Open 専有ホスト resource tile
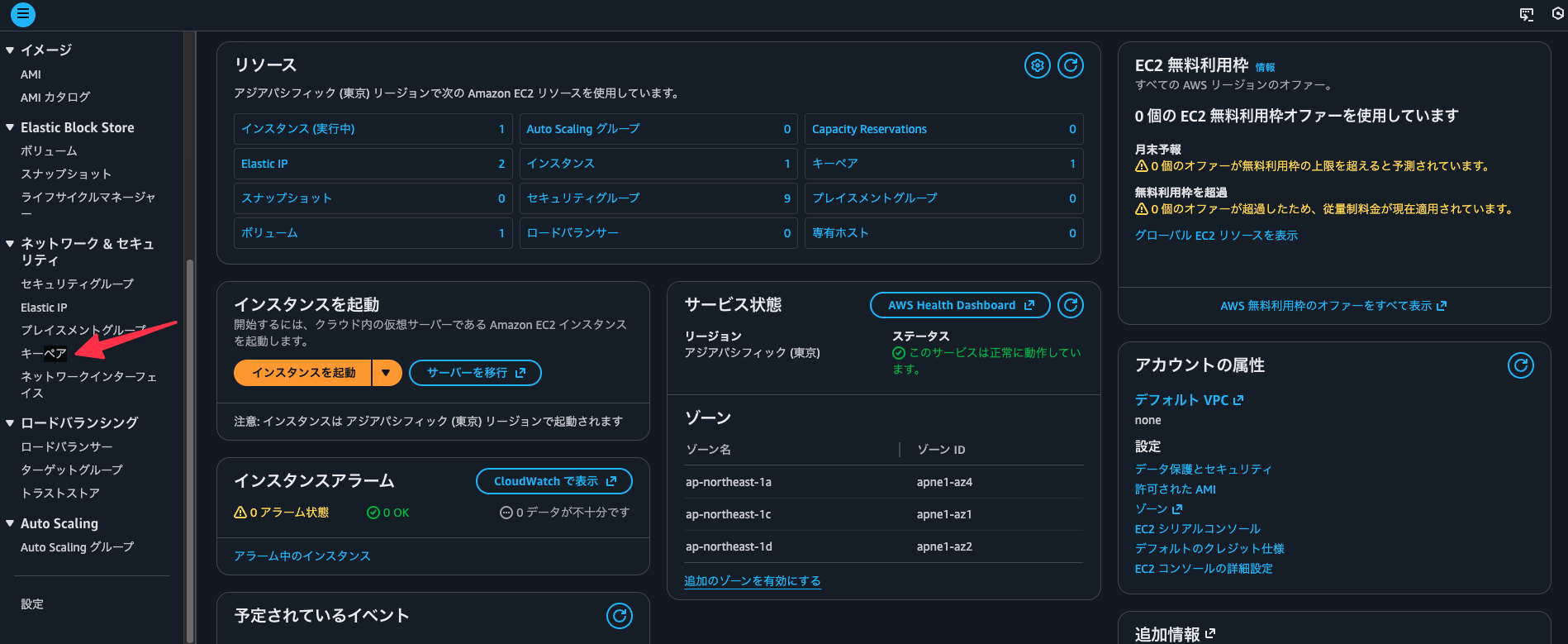 [944, 233]
